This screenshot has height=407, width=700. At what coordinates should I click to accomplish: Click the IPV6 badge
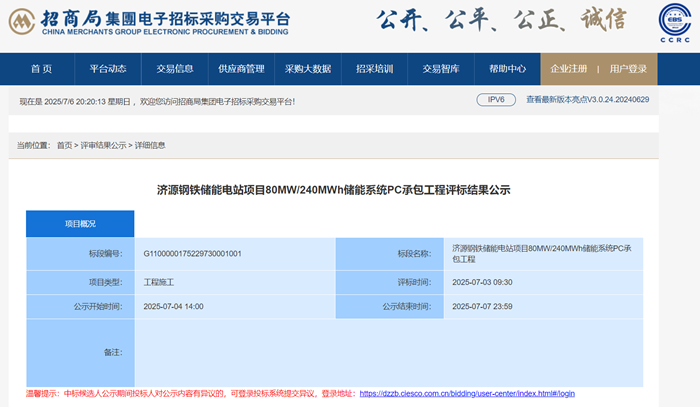click(x=496, y=100)
